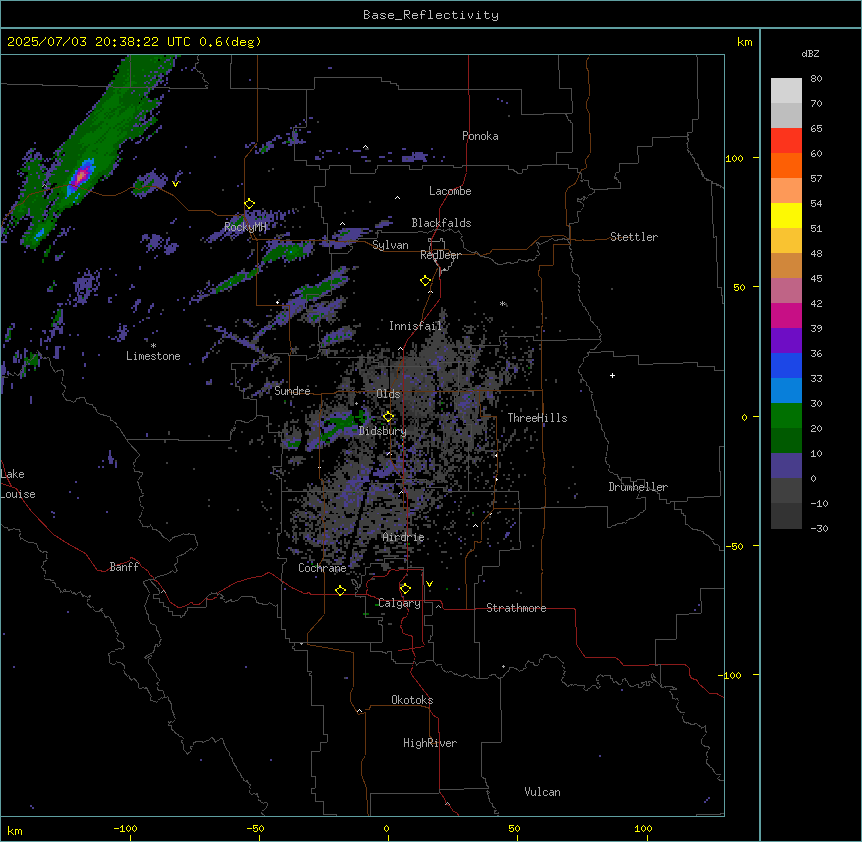Select the magenta 39–42 dBZ legend swatch

click(x=786, y=315)
